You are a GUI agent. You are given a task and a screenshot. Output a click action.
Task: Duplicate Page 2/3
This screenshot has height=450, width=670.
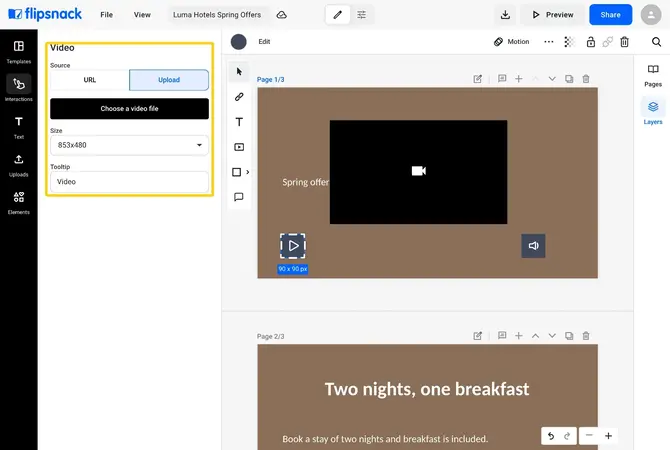[569, 335]
